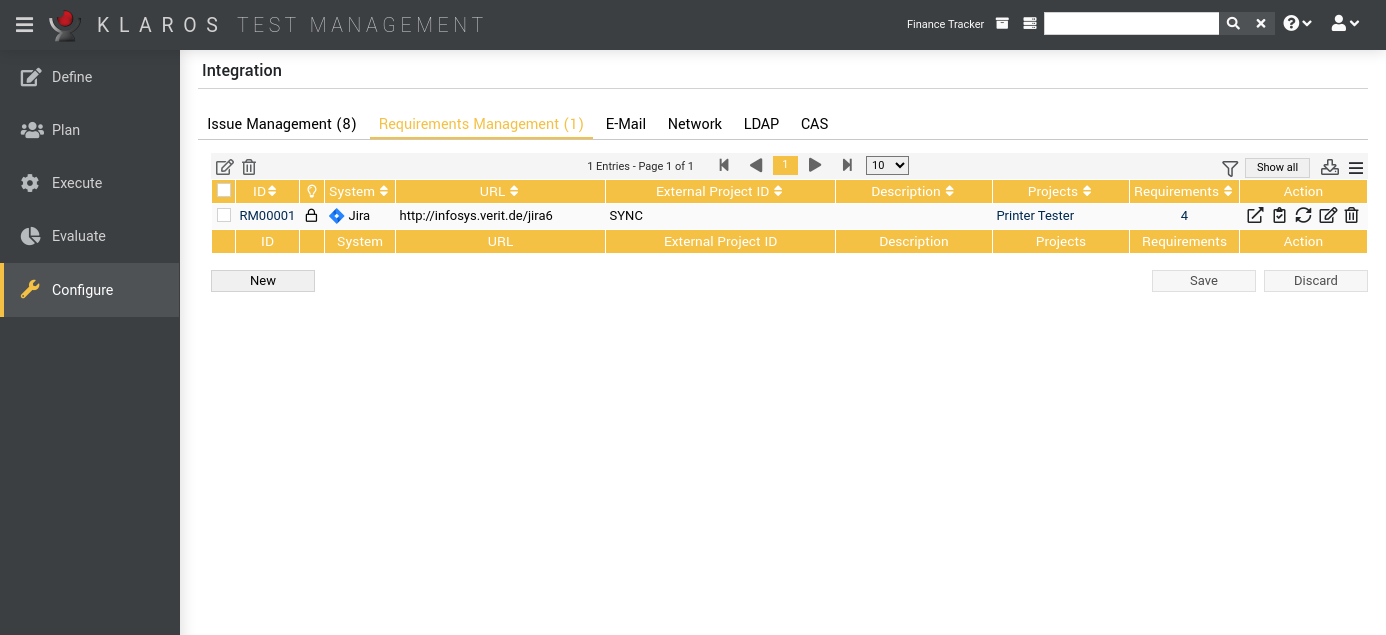Edit RM00001 using the pencil action icon

(1327, 215)
